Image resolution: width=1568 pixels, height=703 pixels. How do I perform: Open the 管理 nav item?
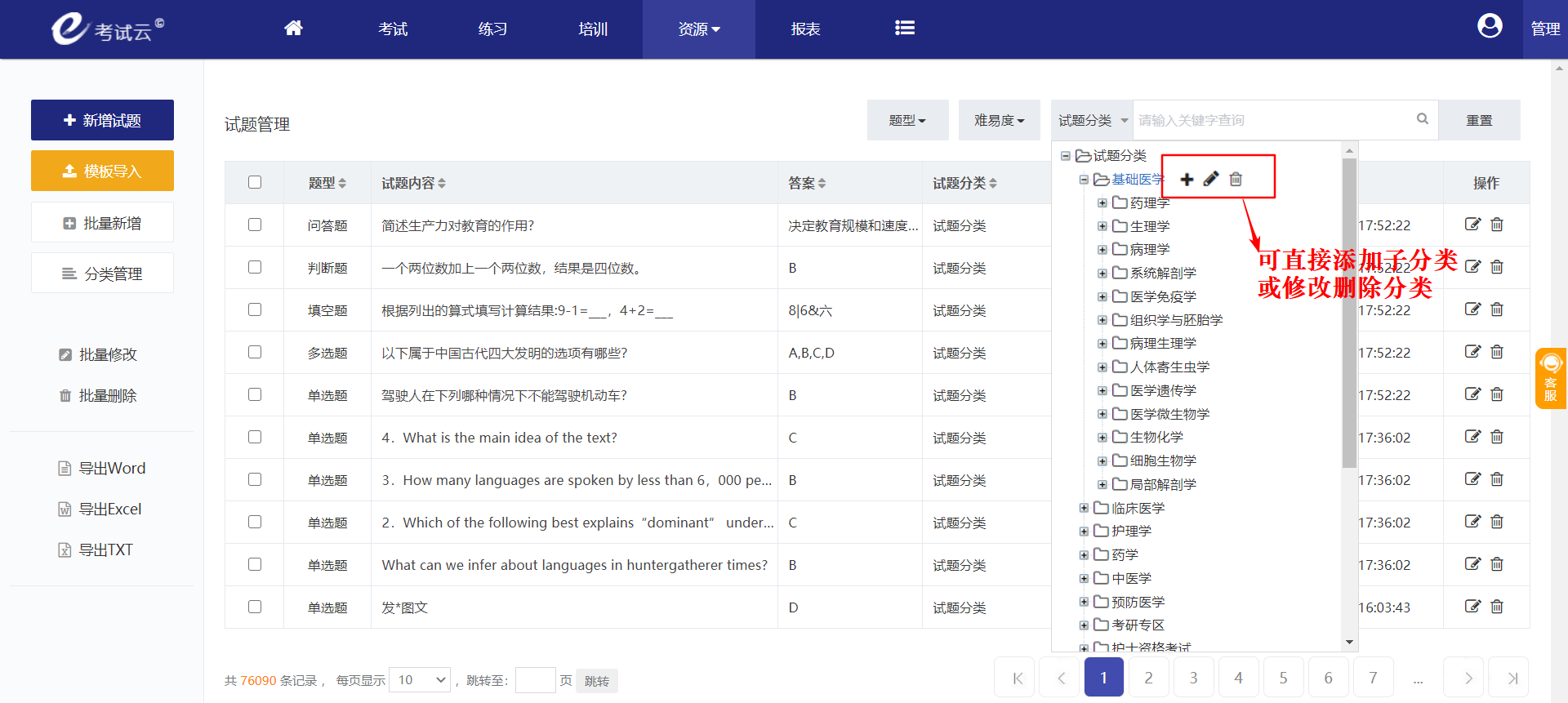[1545, 29]
